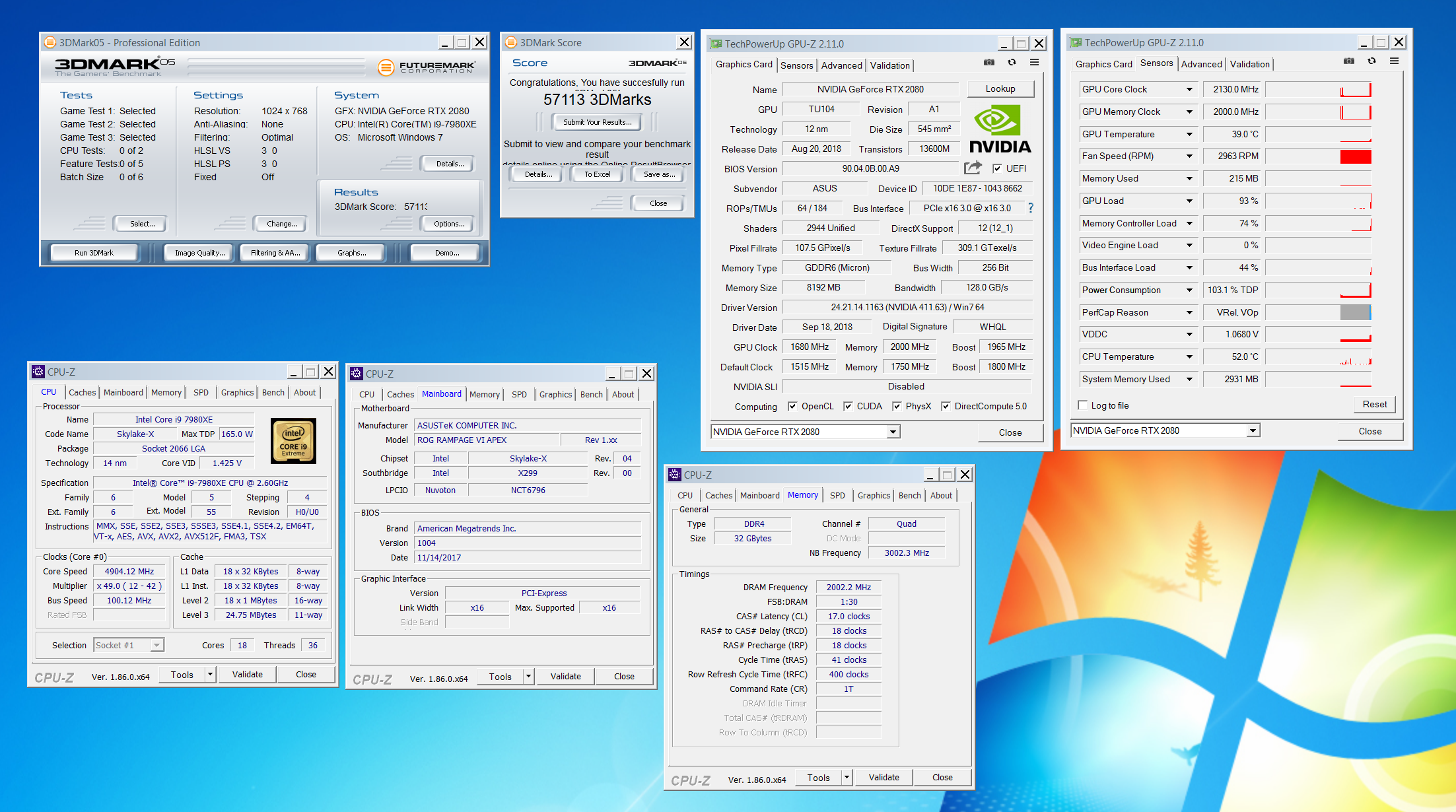
Task: Click the GPU Core Clock sensor graph
Action: click(x=1318, y=90)
